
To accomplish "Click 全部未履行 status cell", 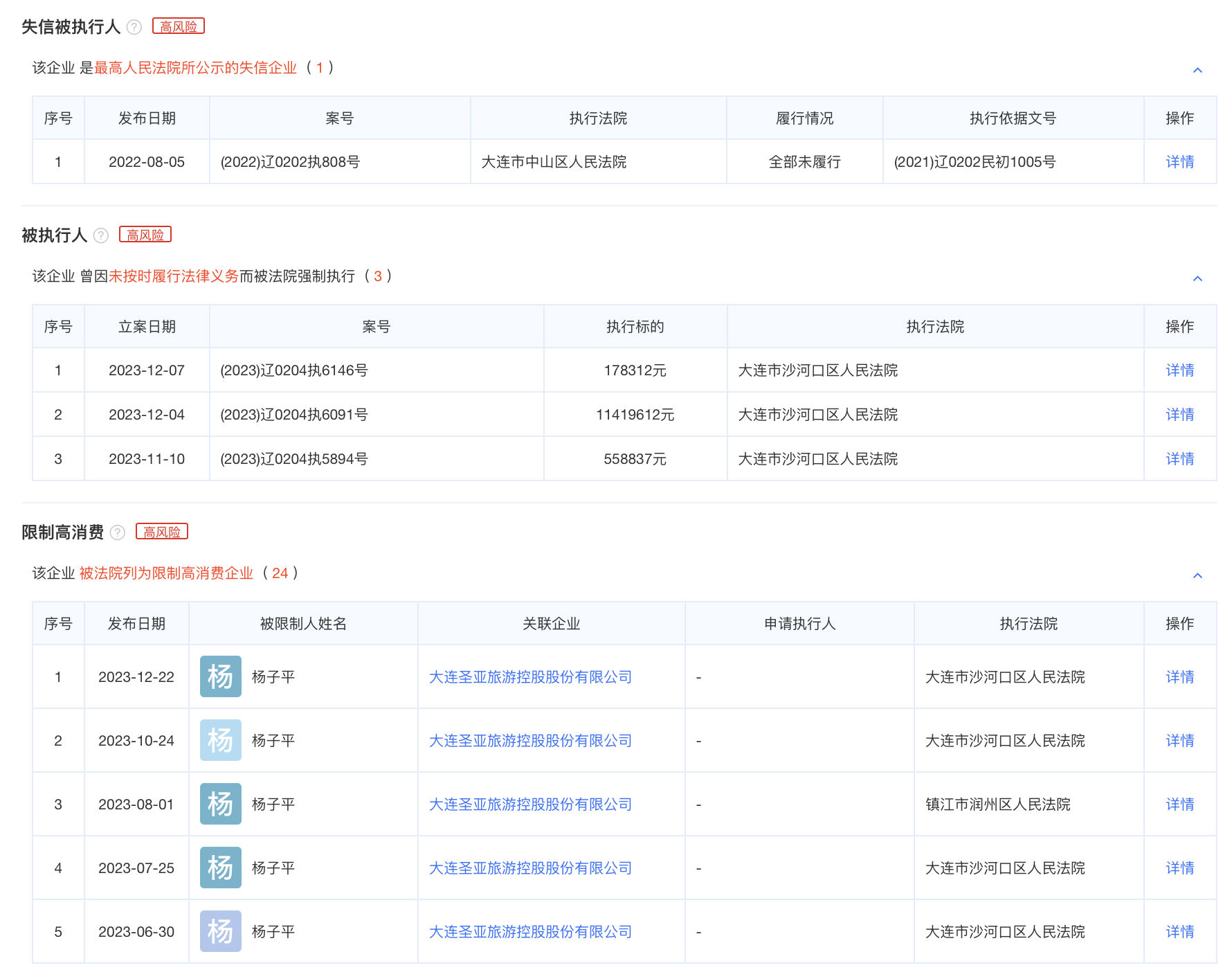I will click(804, 162).
